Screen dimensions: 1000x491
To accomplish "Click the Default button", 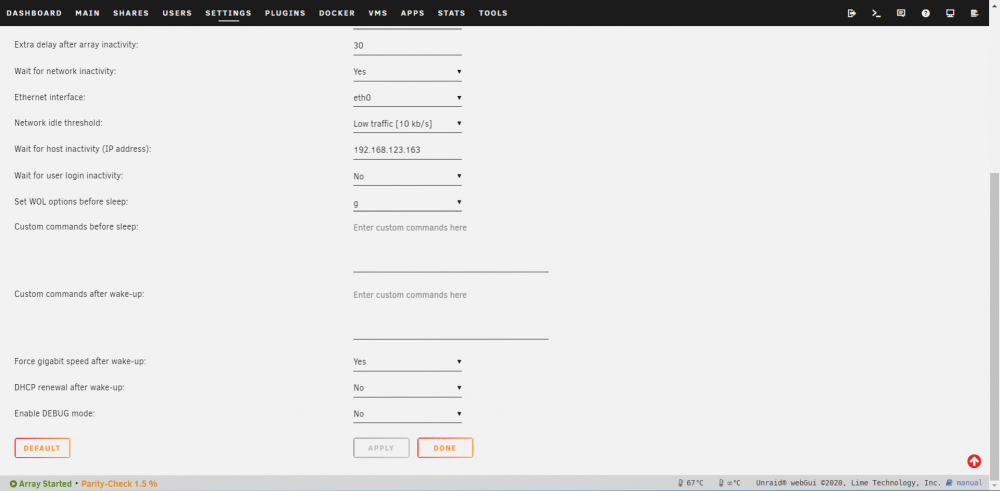I will [x=42, y=448].
